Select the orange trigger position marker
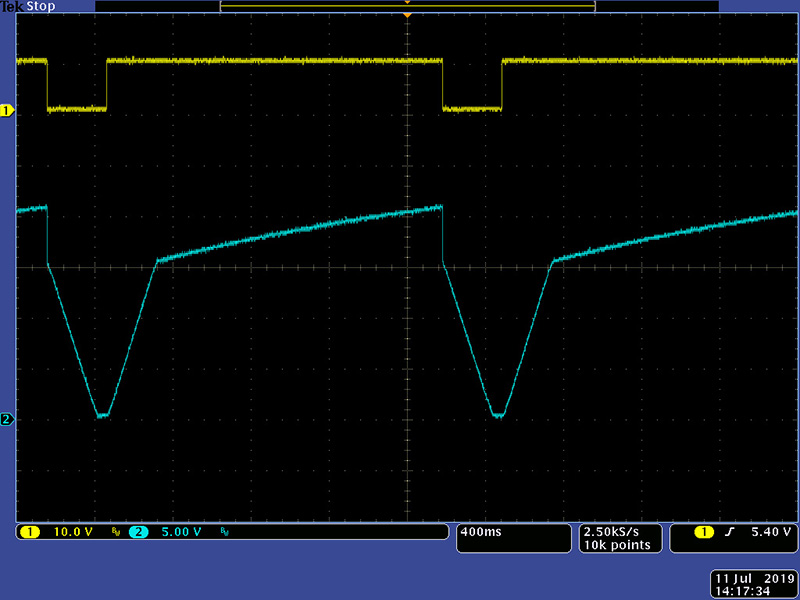Screen dimensions: 800x600 tap(407, 16)
